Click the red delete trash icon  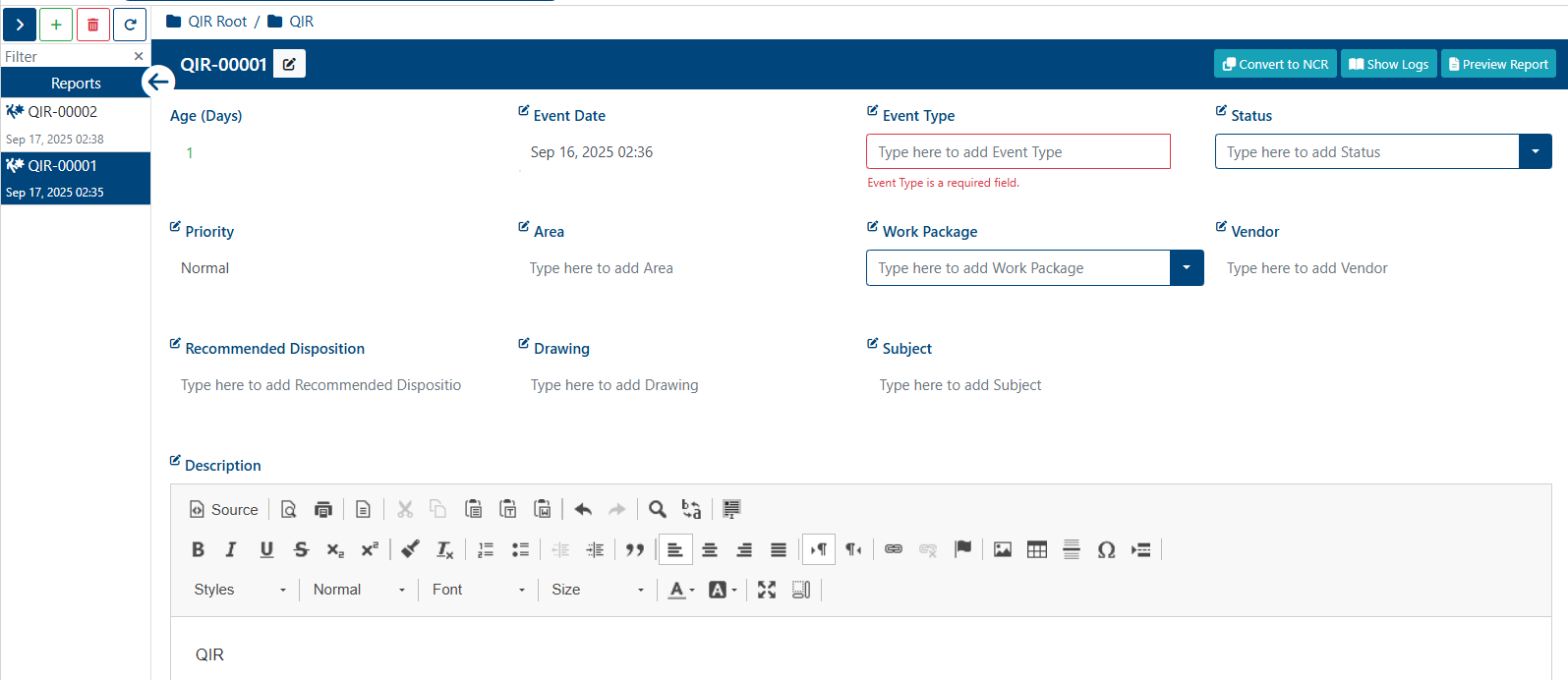coord(92,25)
